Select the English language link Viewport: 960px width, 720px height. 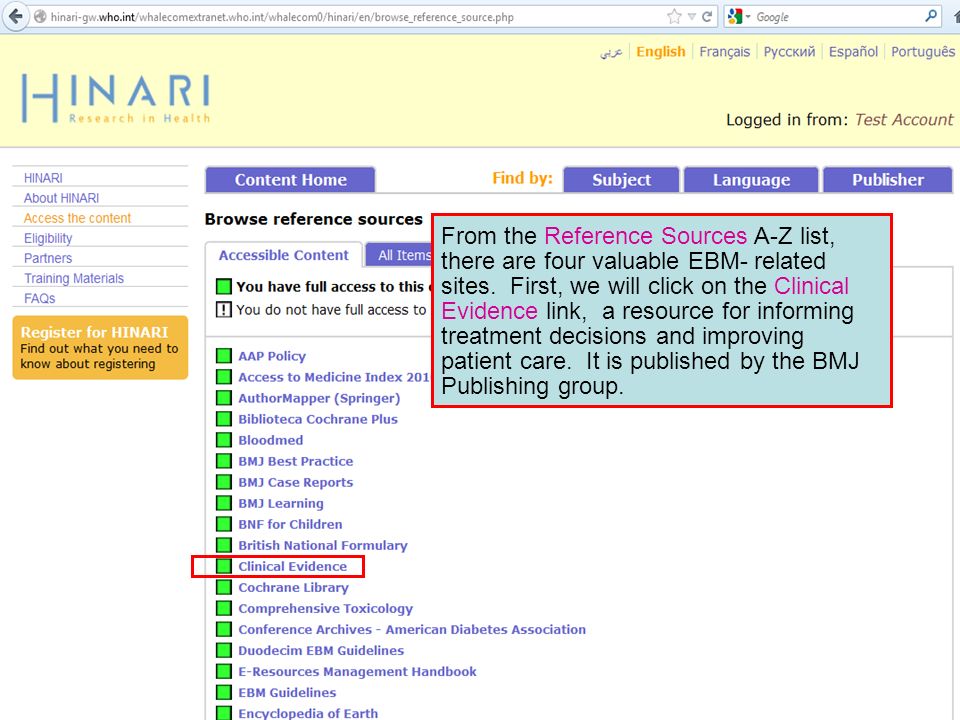(661, 51)
